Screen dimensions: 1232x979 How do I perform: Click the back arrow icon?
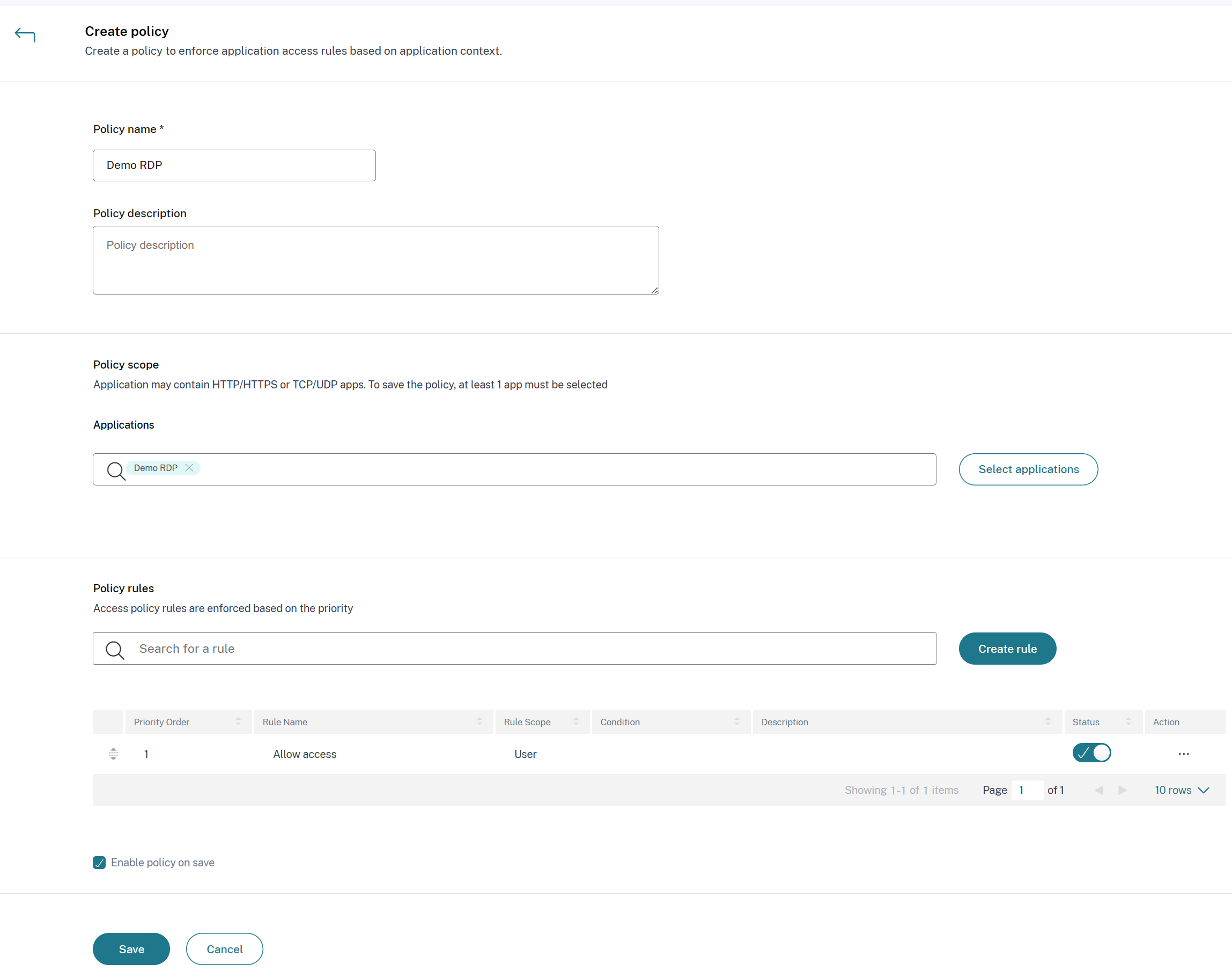point(25,35)
